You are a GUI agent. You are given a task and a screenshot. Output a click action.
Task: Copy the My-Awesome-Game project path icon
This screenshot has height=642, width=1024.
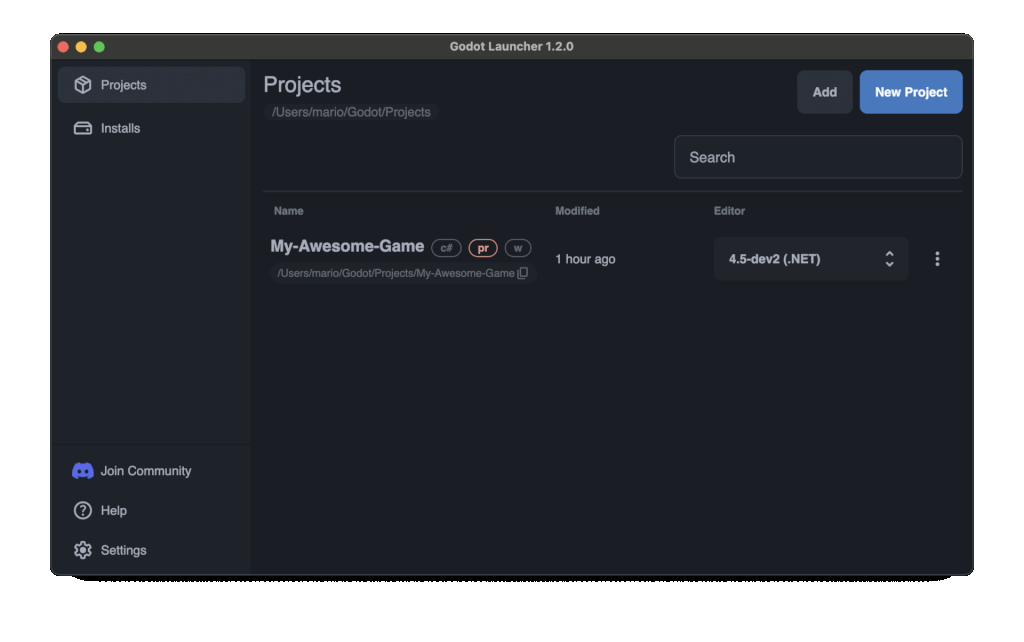pos(523,273)
